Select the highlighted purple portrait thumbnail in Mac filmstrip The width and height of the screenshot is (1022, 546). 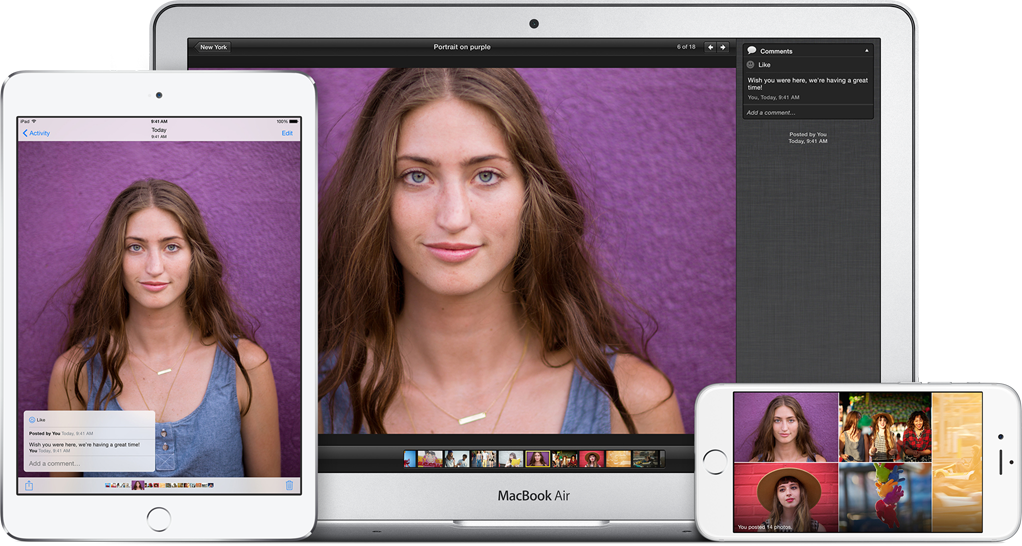pyautogui.click(x=537, y=459)
